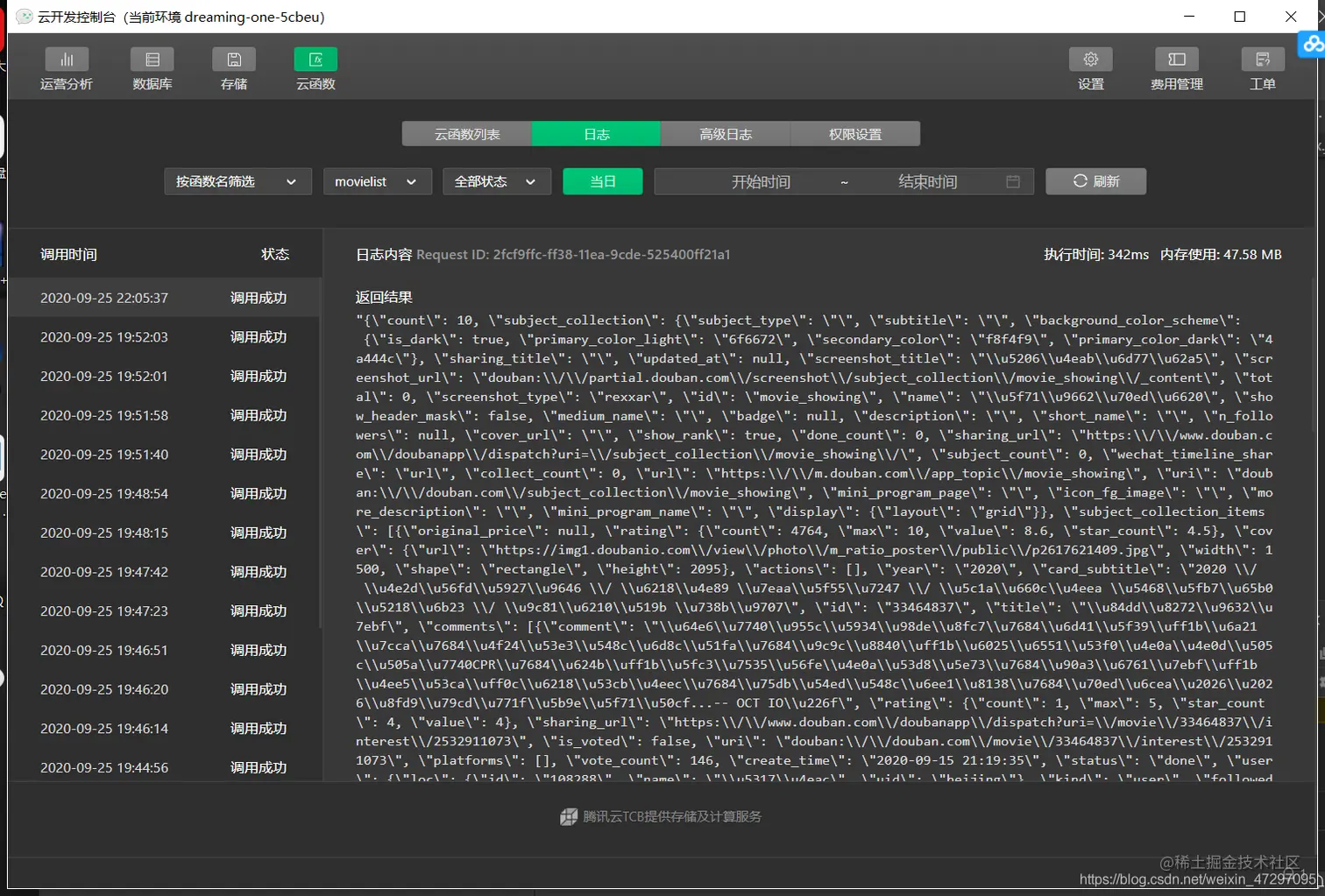Click blue cloud icon at top right
1325x896 pixels.
pyautogui.click(x=1312, y=44)
